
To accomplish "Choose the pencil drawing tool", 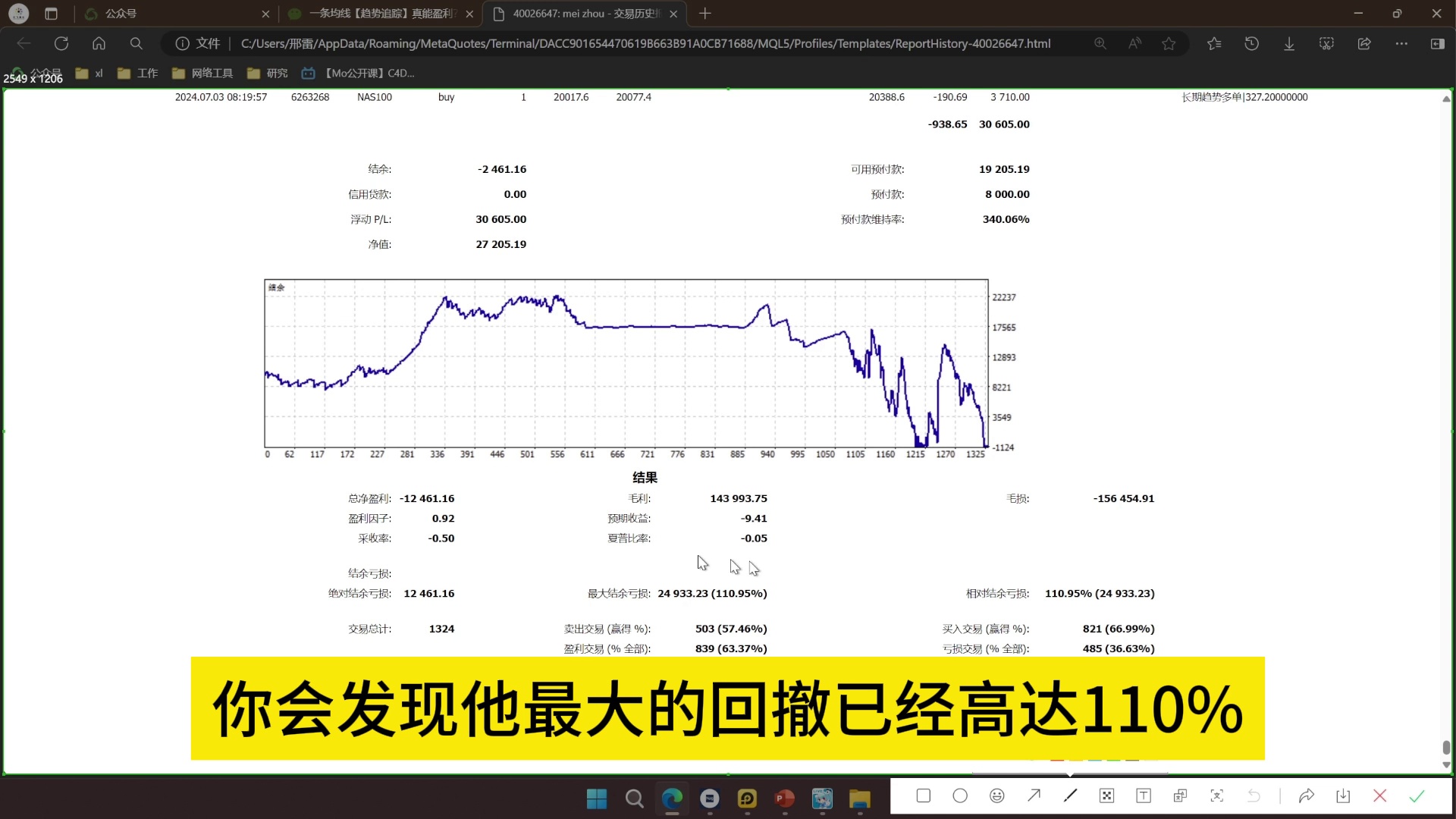I will pos(1070,795).
